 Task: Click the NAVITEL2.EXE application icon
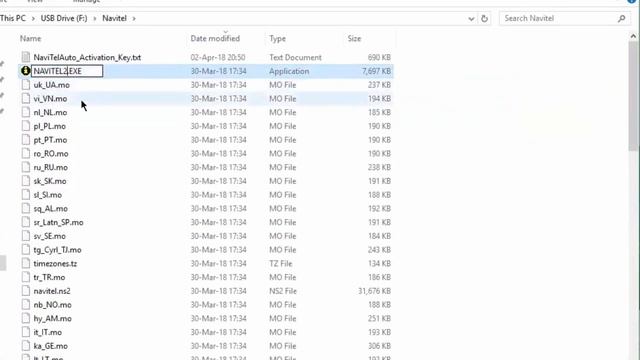click(x=26, y=71)
